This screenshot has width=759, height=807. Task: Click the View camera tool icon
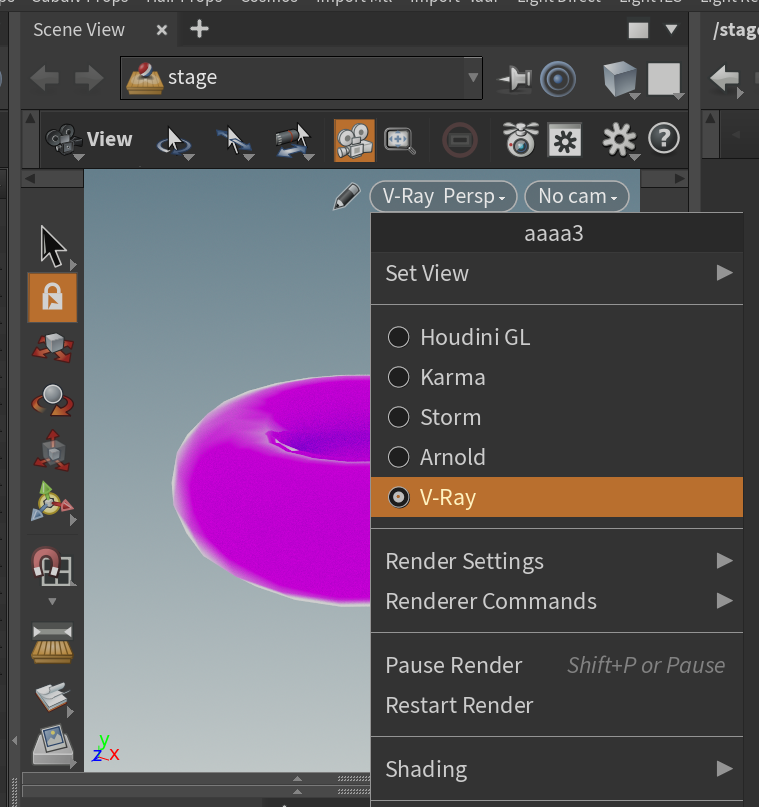pyautogui.click(x=64, y=139)
